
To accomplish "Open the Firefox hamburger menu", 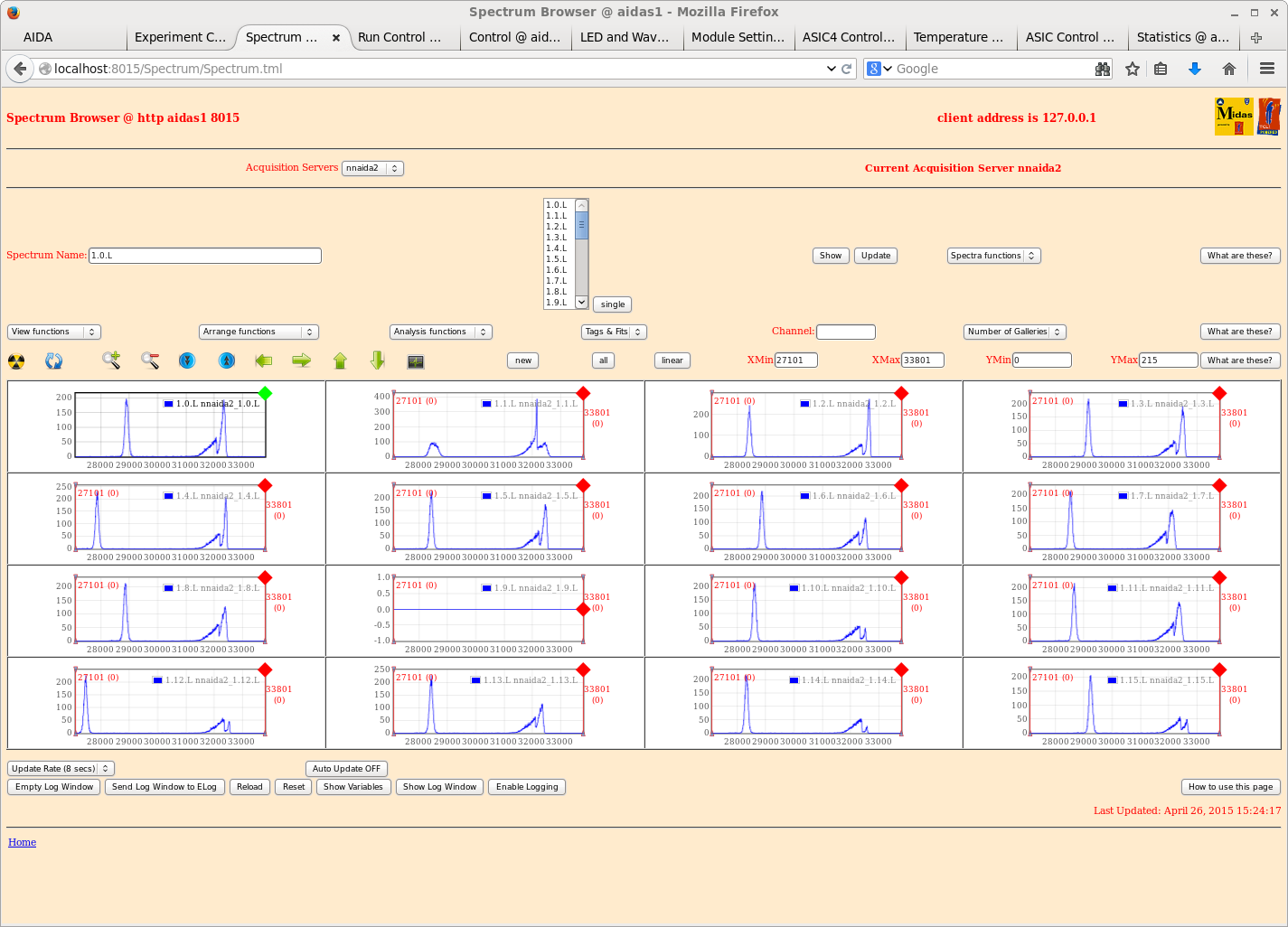I will tap(1267, 69).
